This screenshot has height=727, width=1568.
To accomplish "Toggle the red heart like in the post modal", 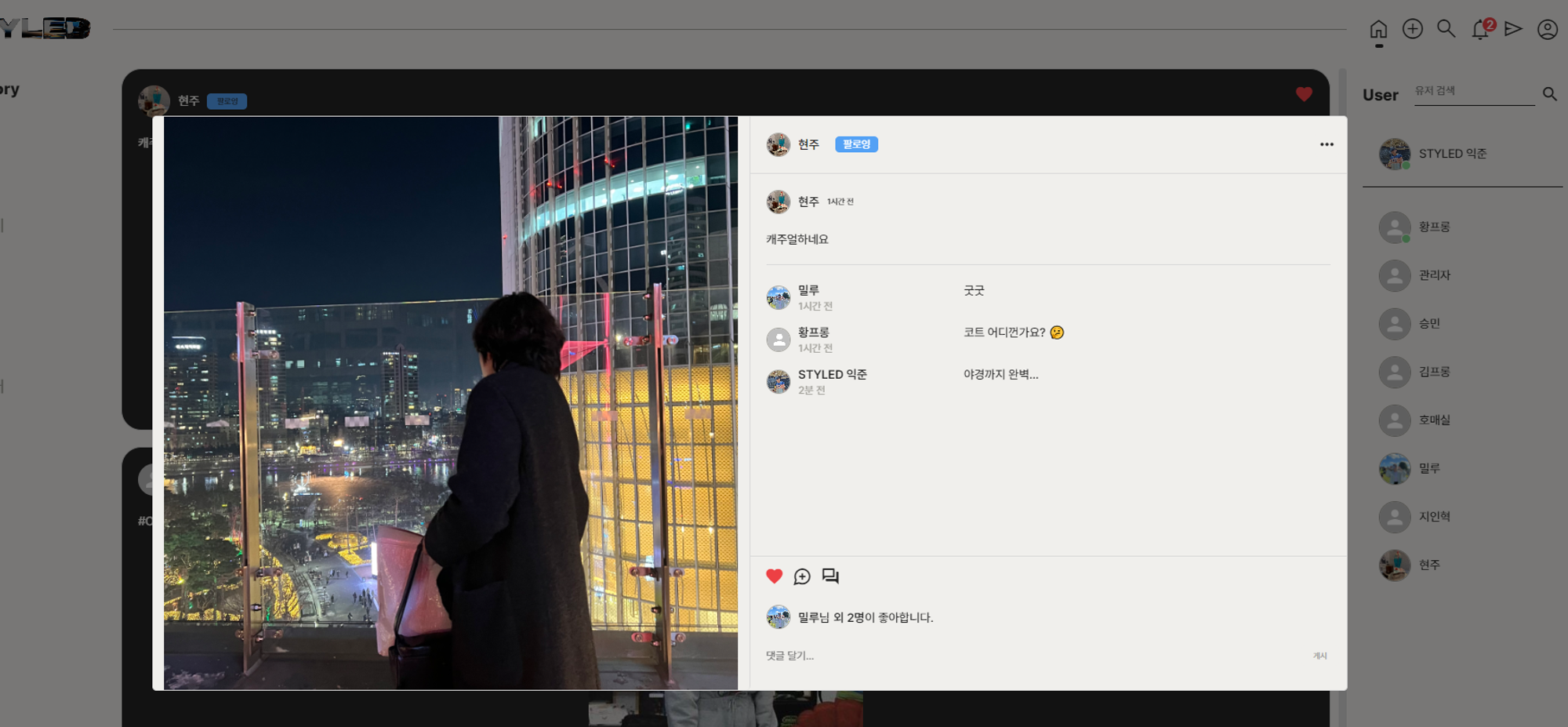I will pyautogui.click(x=774, y=576).
